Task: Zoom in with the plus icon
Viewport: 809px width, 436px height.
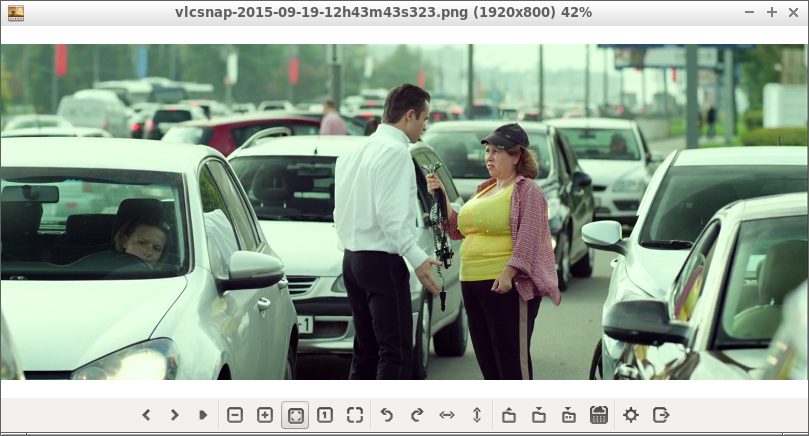Action: (265, 415)
